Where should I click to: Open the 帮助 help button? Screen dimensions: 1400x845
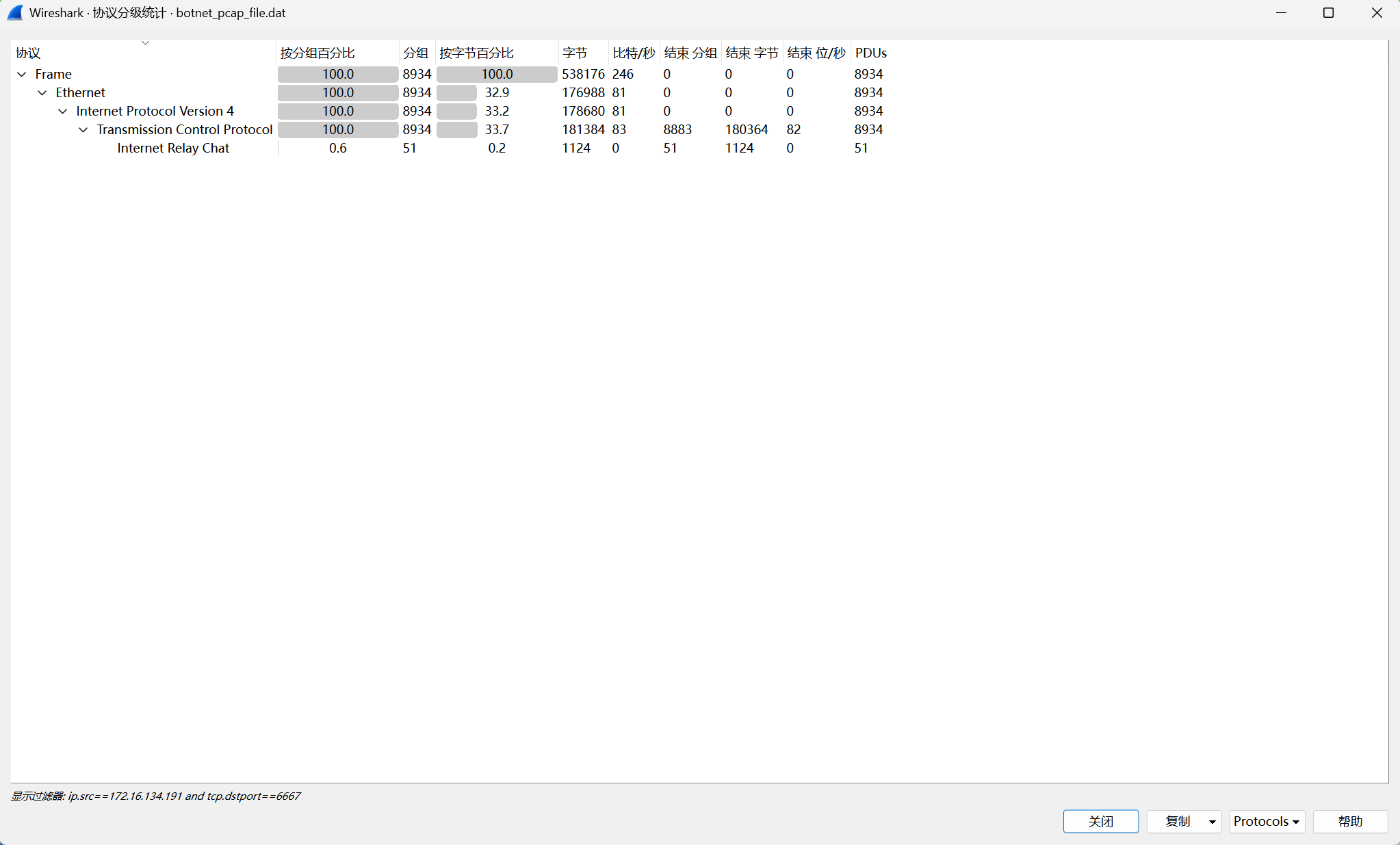coord(1350,821)
